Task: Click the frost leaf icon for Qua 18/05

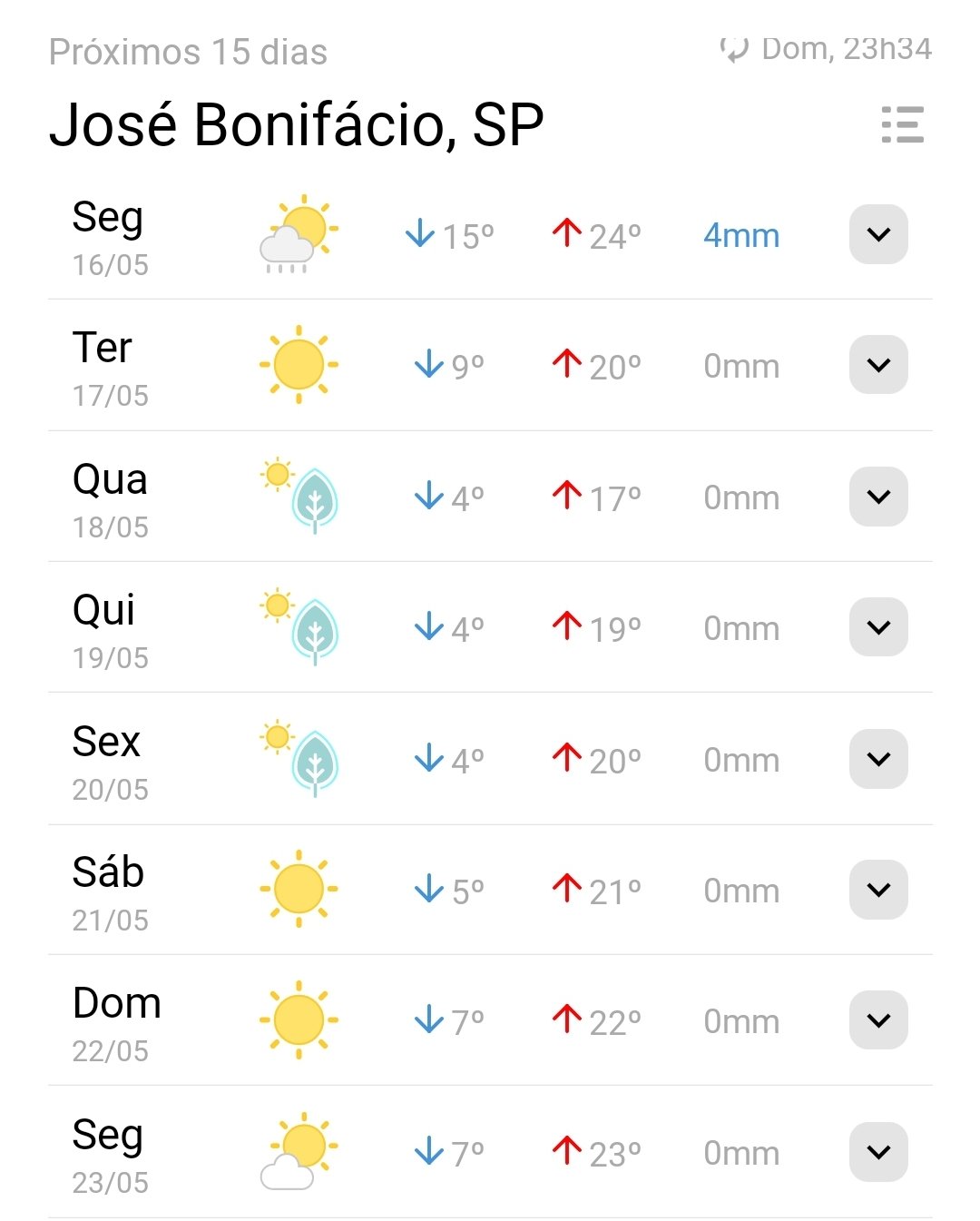Action: point(299,496)
